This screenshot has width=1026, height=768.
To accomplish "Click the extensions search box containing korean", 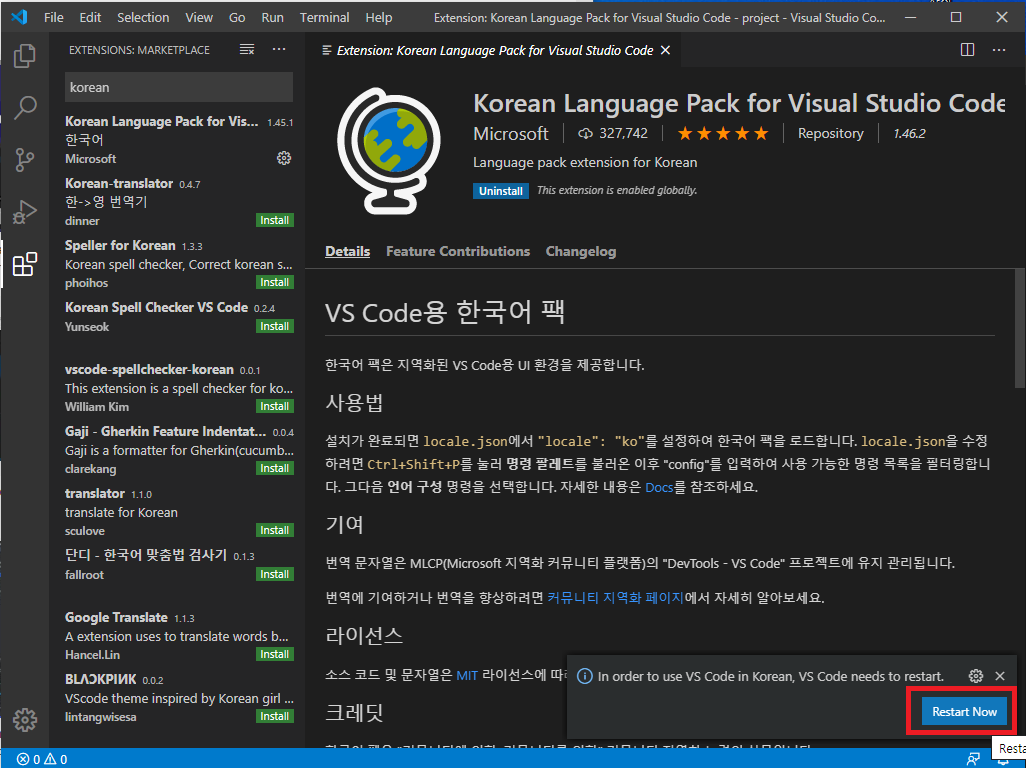I will [179, 87].
